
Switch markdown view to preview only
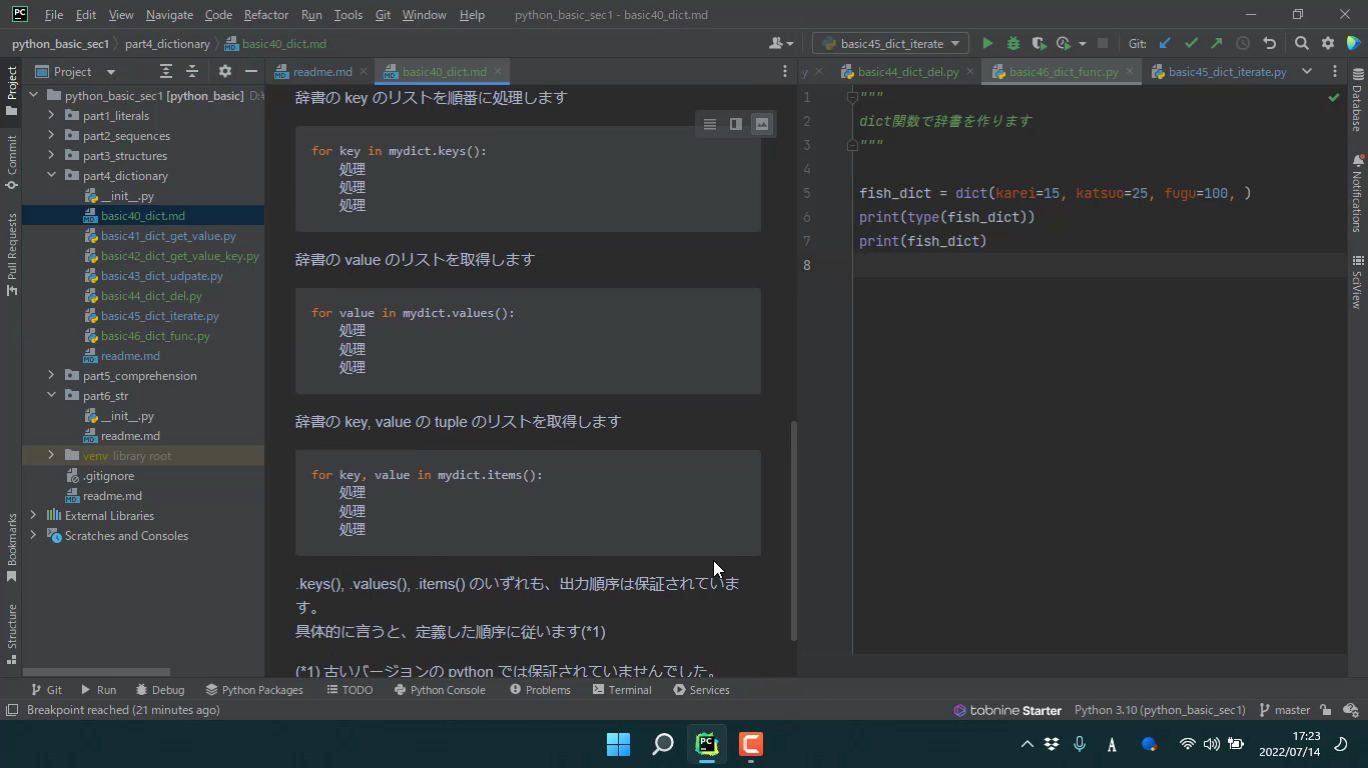[x=762, y=124]
